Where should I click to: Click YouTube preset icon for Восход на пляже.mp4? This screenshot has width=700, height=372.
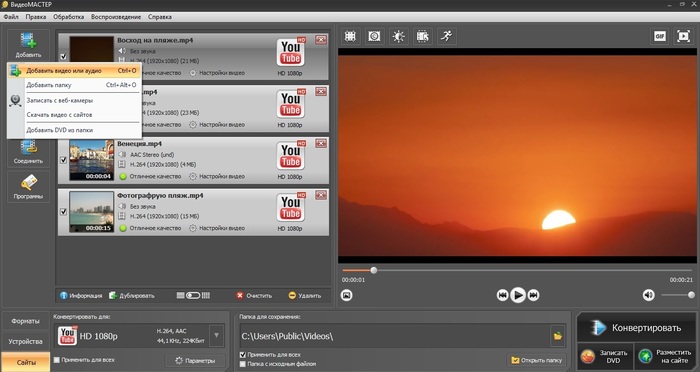pos(291,52)
